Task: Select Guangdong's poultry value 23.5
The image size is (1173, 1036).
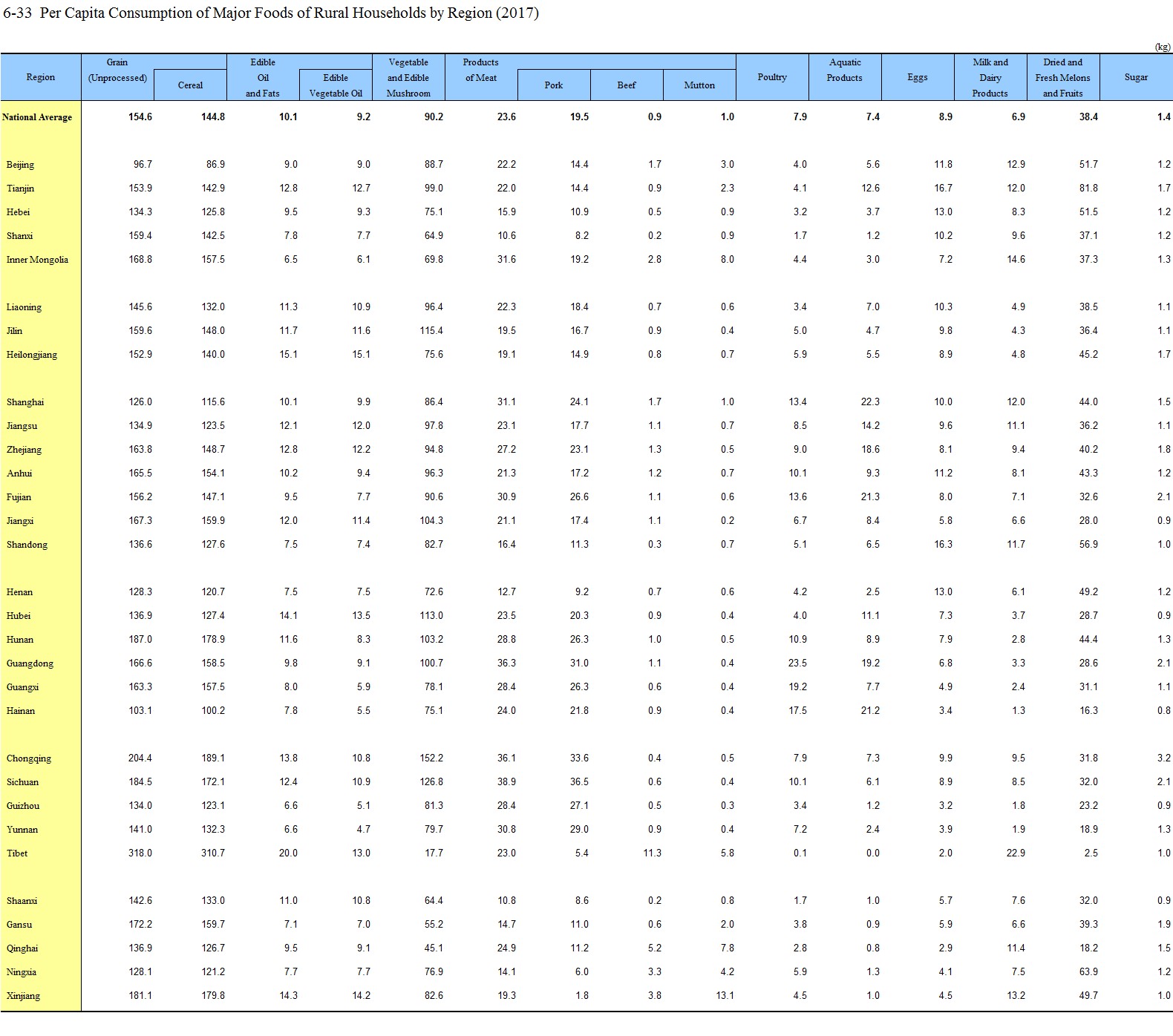Action: [x=797, y=663]
